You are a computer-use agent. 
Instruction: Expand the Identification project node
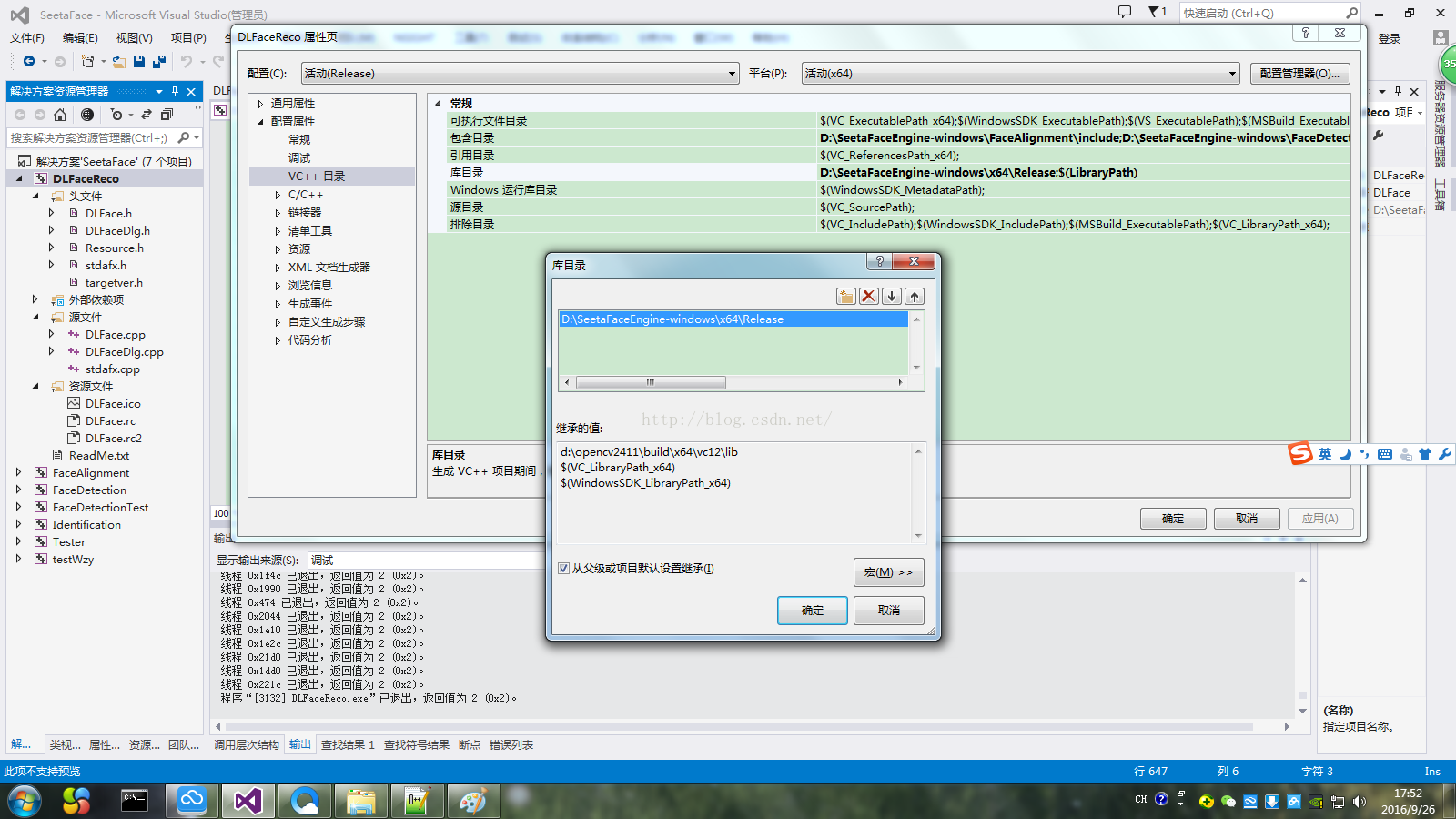click(18, 524)
